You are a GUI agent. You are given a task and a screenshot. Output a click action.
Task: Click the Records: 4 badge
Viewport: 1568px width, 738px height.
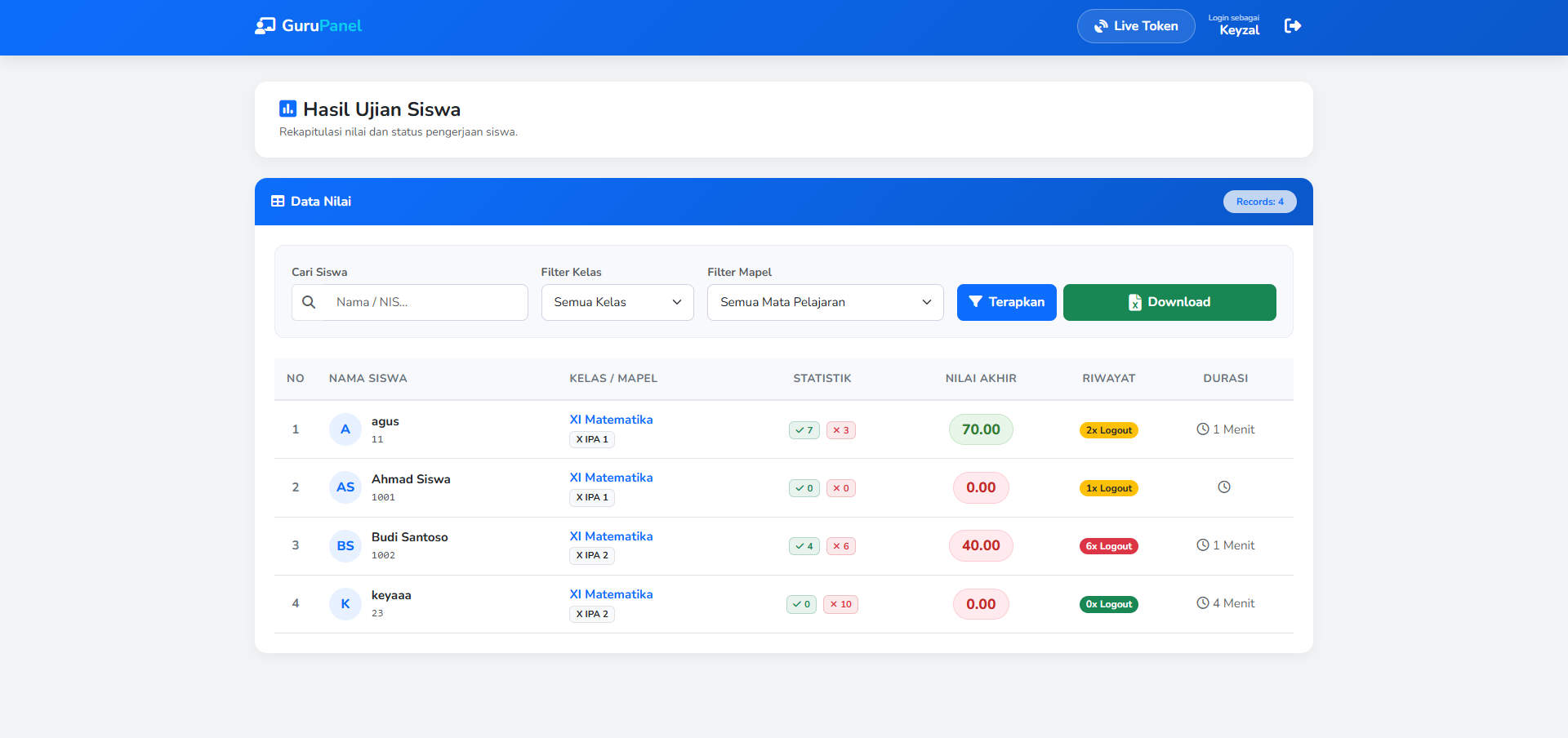[1258, 202]
